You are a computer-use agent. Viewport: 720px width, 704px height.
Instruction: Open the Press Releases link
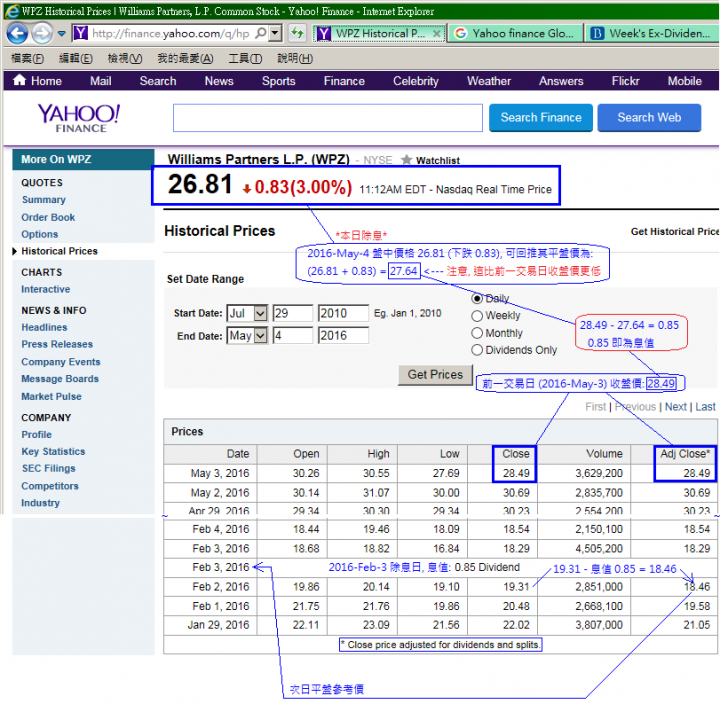click(57, 344)
